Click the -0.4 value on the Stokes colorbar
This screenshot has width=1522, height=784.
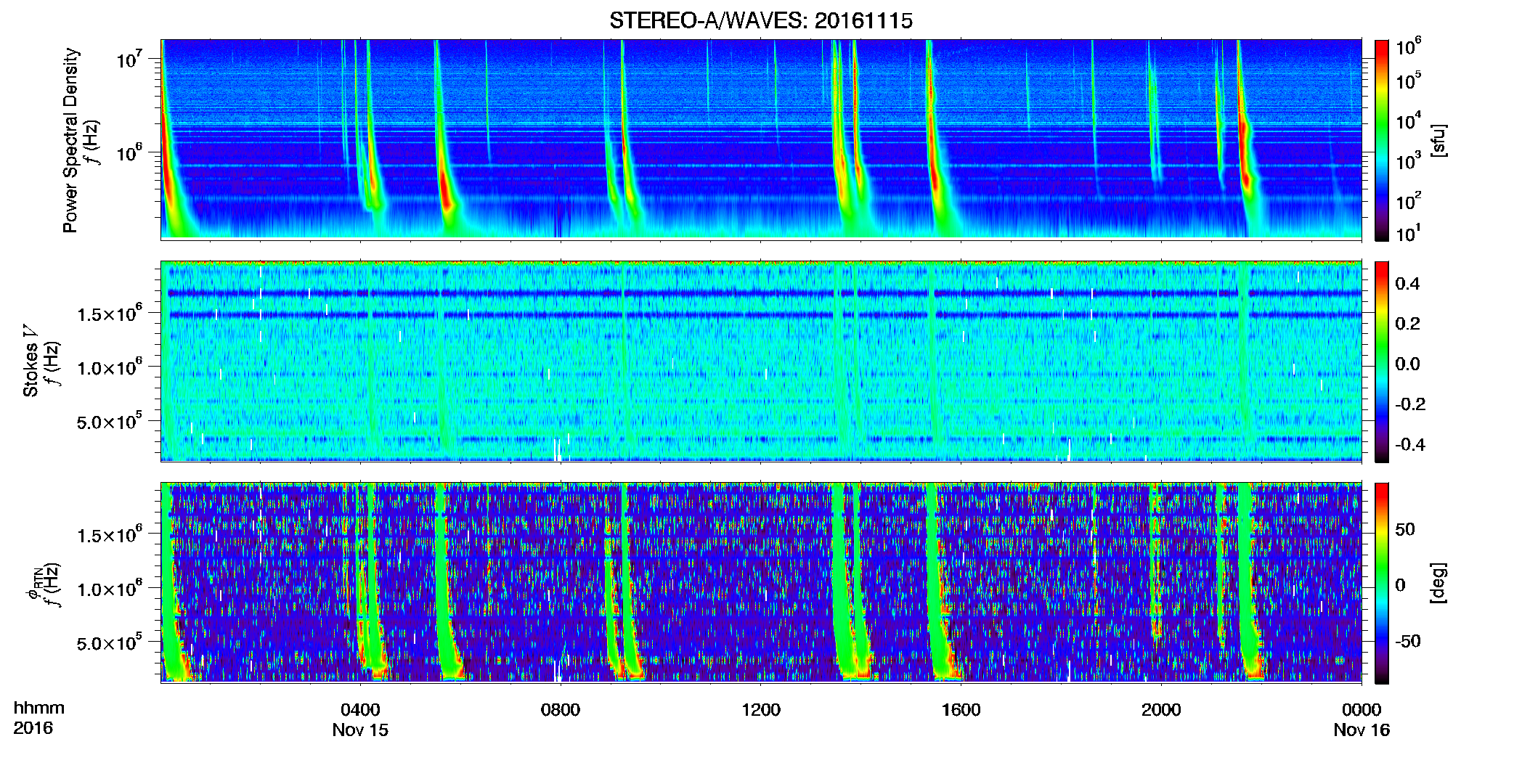click(x=1410, y=444)
